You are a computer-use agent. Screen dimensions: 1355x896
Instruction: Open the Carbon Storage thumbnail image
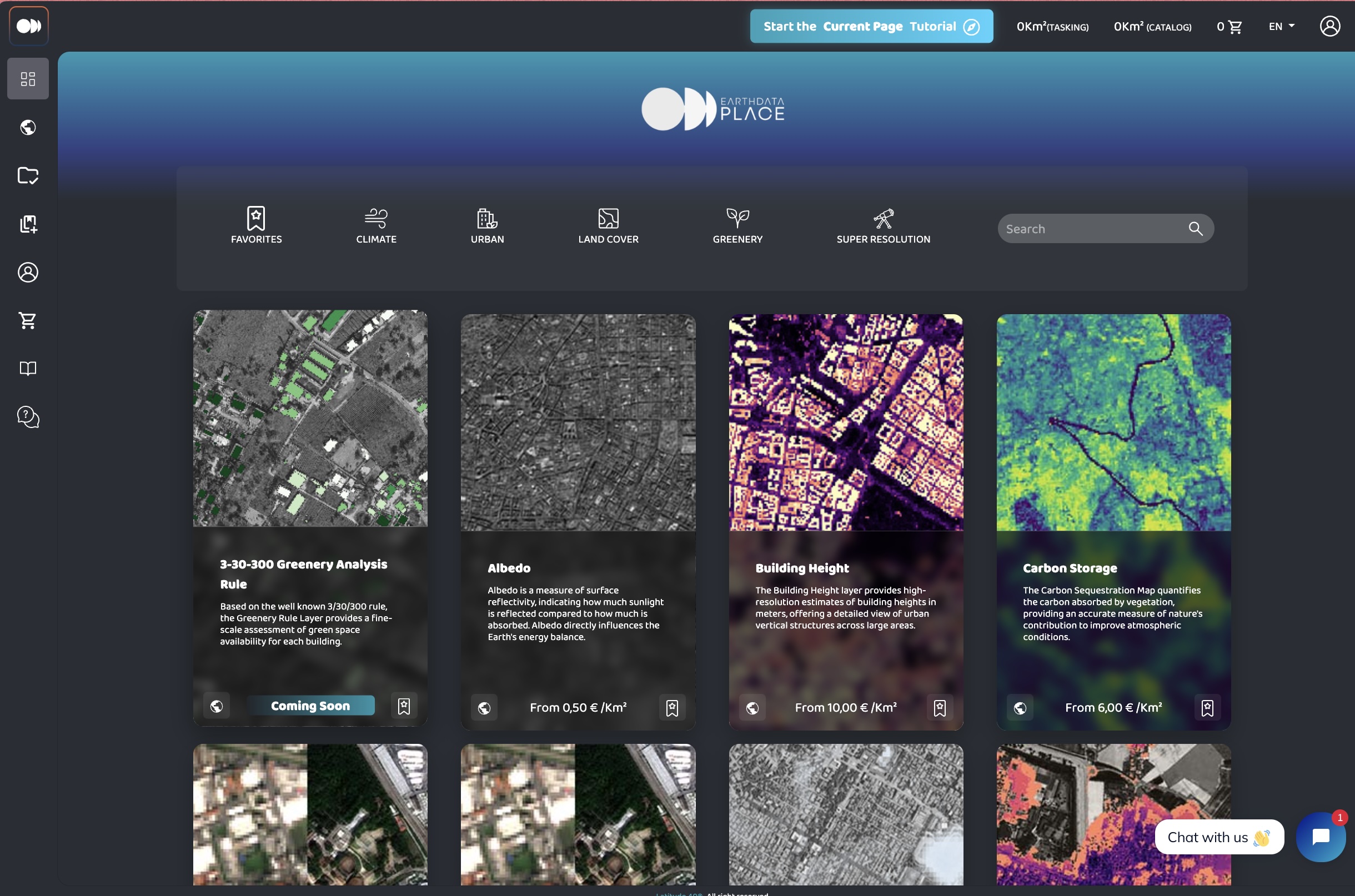(1113, 422)
